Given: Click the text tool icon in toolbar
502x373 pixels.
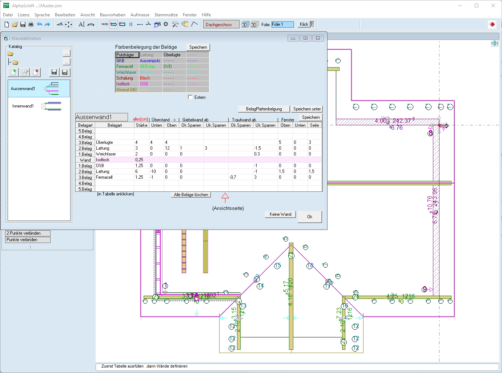Looking at the screenshot, I should (81, 24).
